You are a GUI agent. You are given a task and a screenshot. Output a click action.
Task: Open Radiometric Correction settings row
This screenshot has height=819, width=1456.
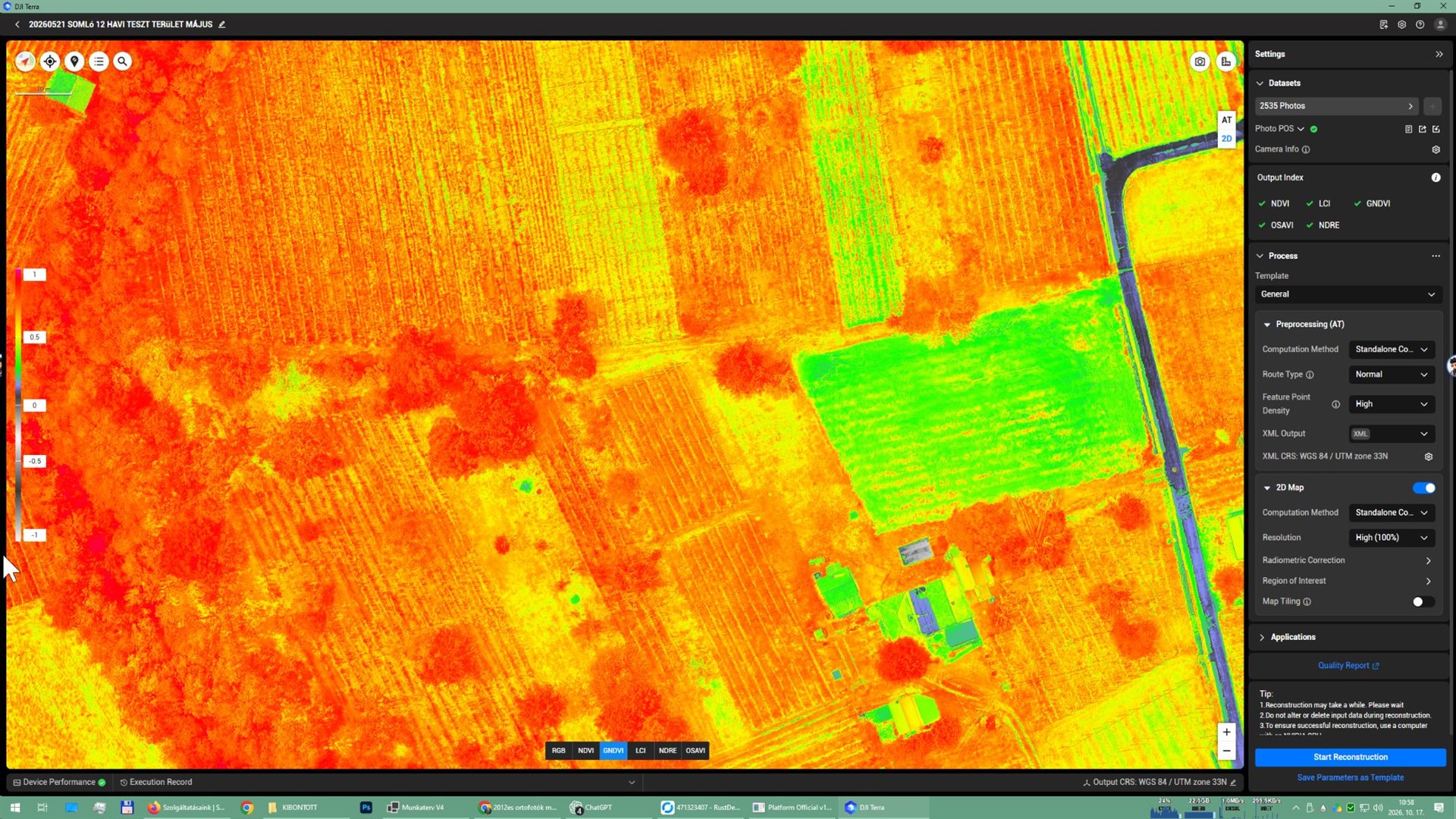(x=1348, y=560)
